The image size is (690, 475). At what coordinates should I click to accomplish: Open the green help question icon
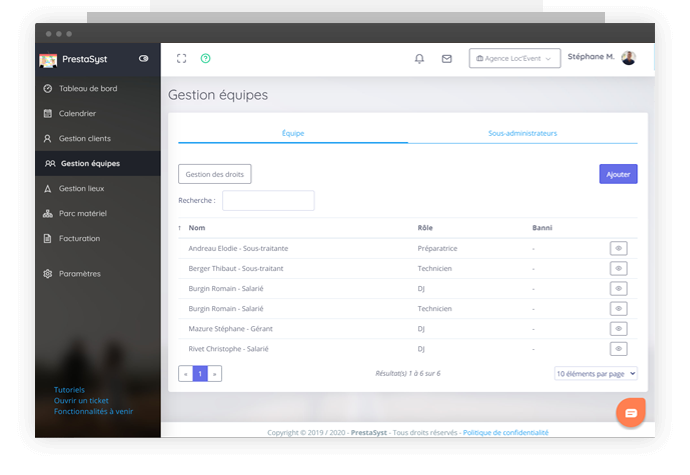tap(206, 59)
